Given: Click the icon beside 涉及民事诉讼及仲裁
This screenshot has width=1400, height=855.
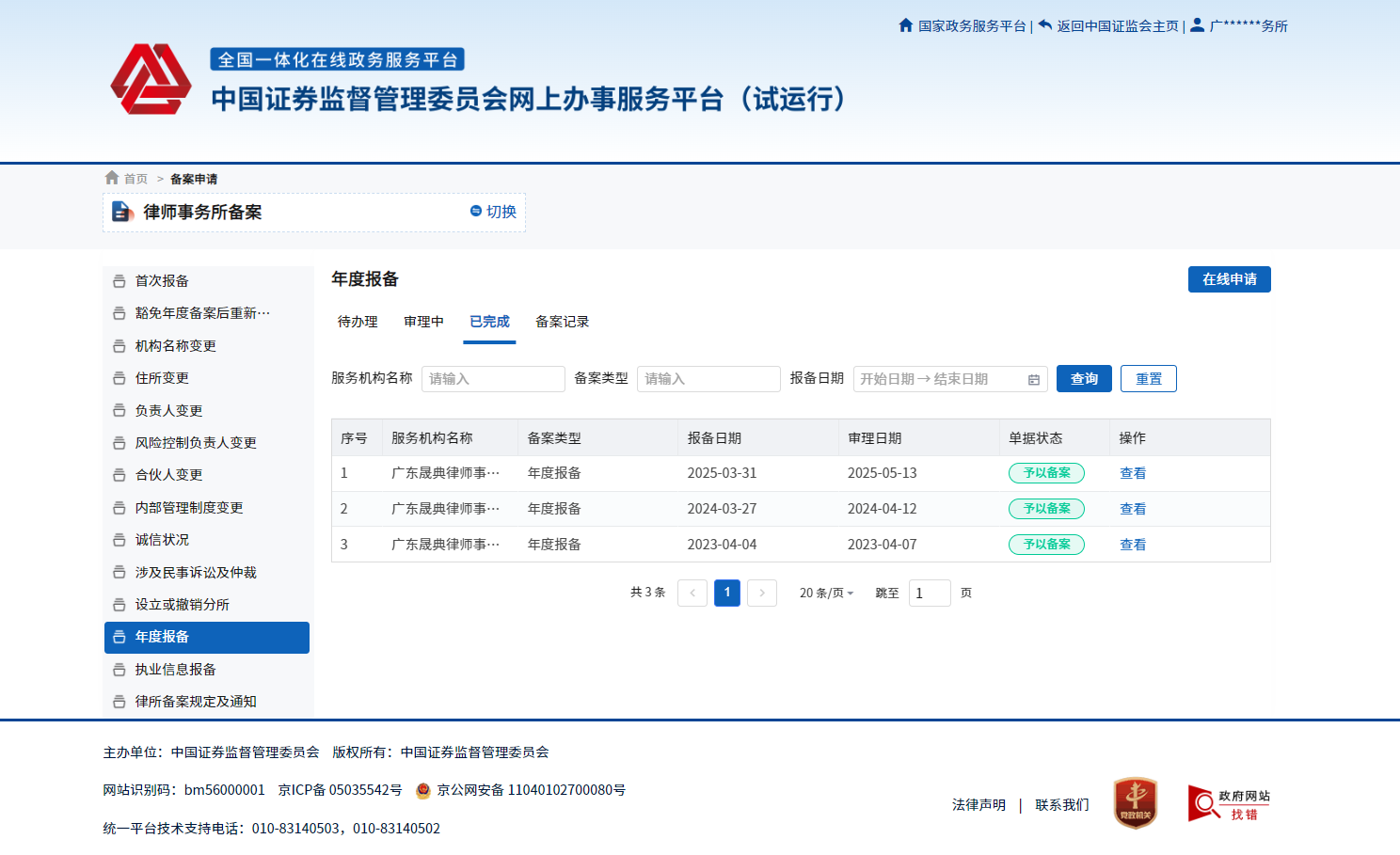Looking at the screenshot, I should pyautogui.click(x=119, y=572).
